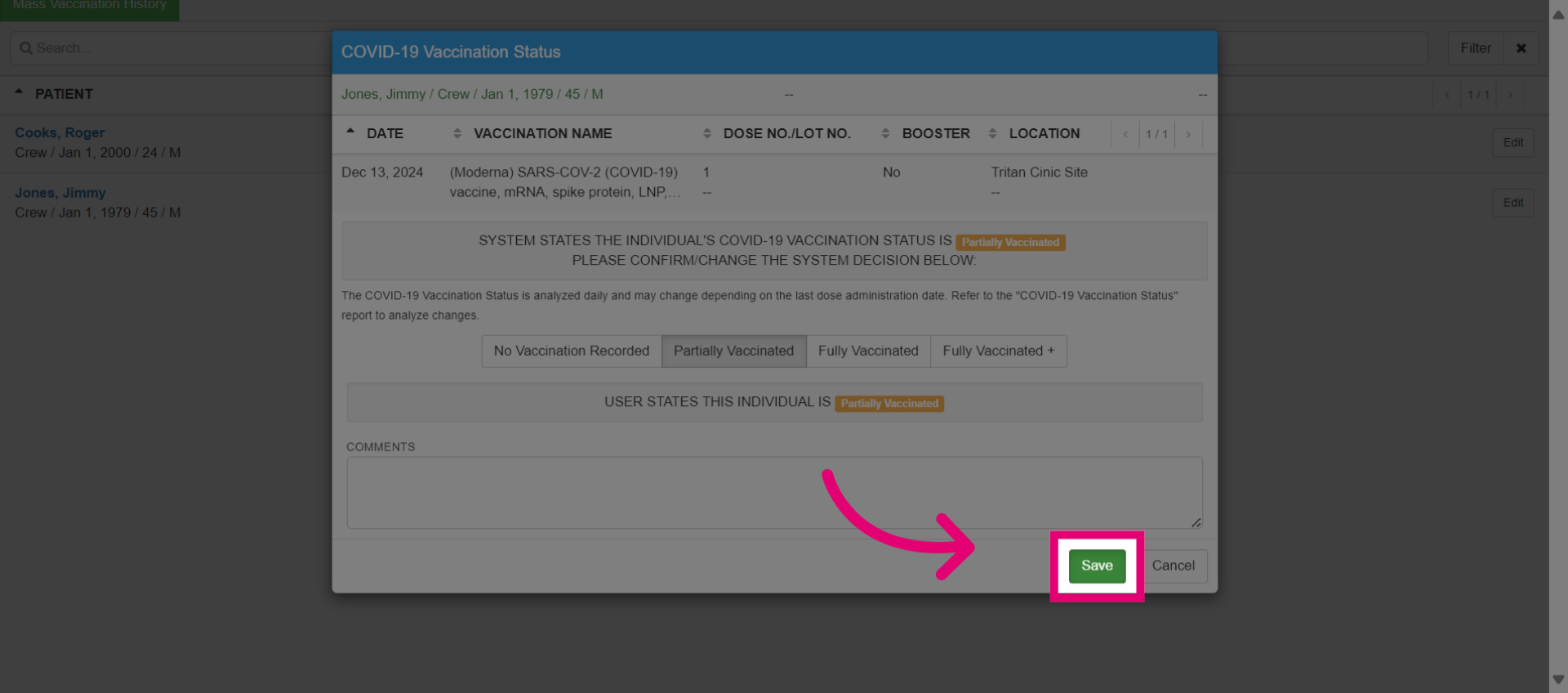Click the page scrollbar down arrow
The width and height of the screenshot is (1568, 693).
click(1558, 679)
